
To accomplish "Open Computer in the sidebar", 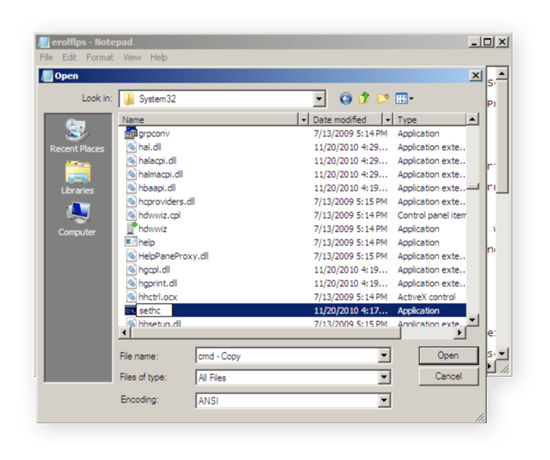I will point(77,220).
